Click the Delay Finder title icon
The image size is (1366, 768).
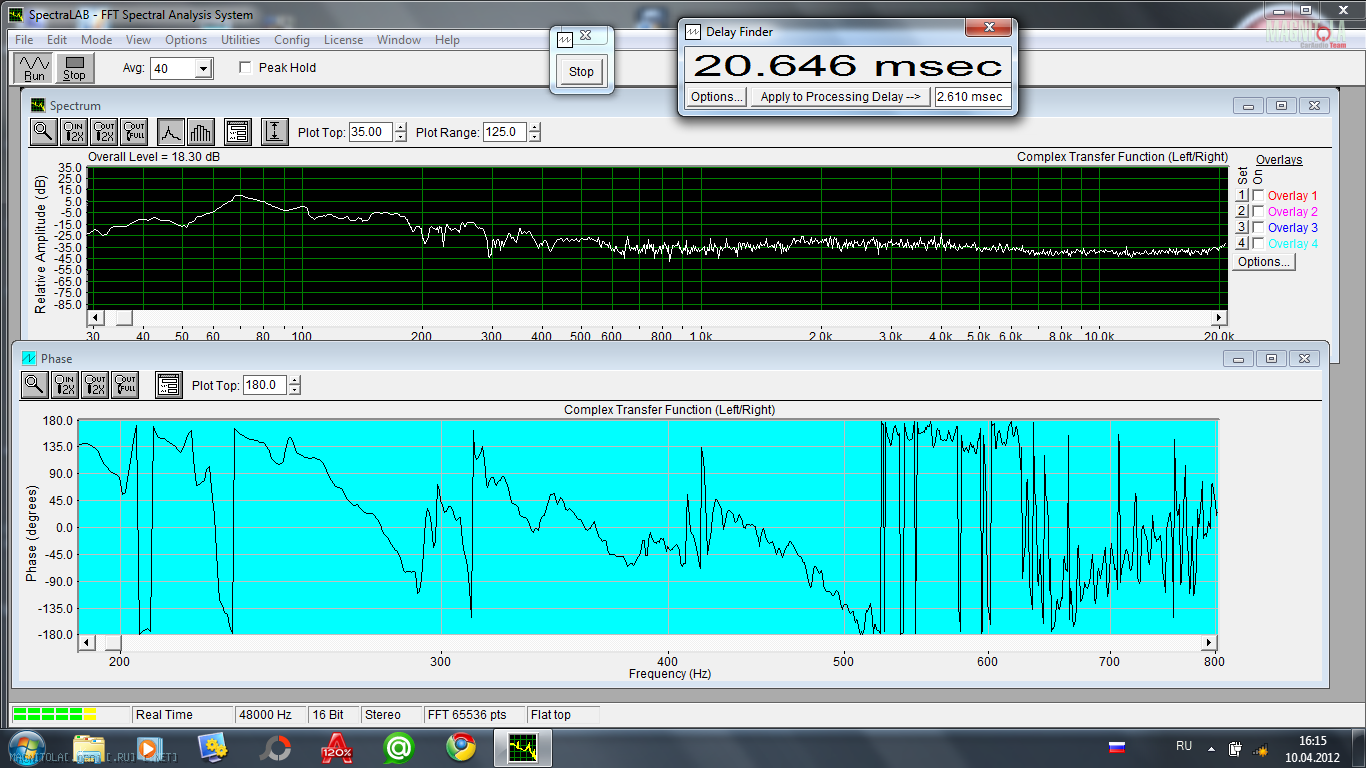point(694,31)
